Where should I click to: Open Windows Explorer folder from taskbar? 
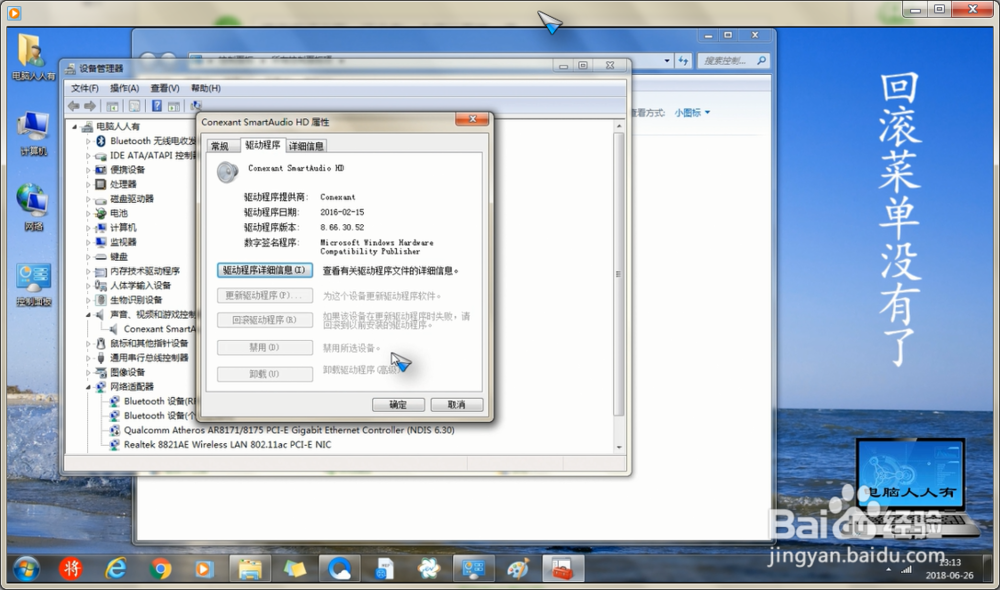249,568
